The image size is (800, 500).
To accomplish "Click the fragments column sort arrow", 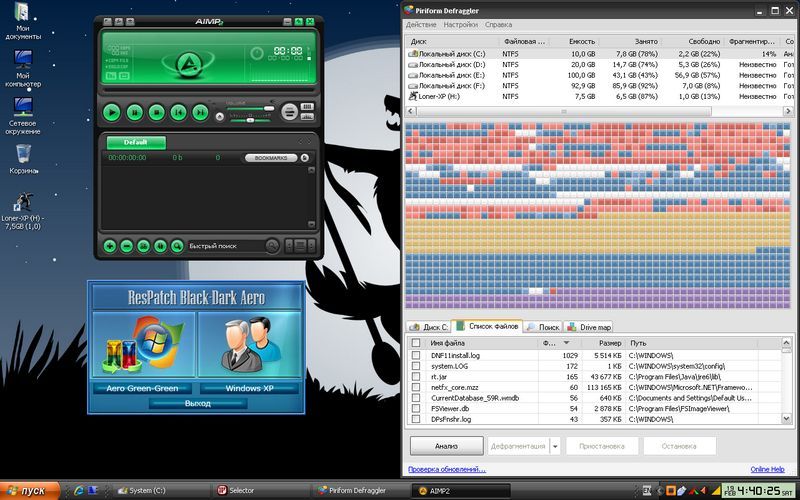I will (x=566, y=342).
